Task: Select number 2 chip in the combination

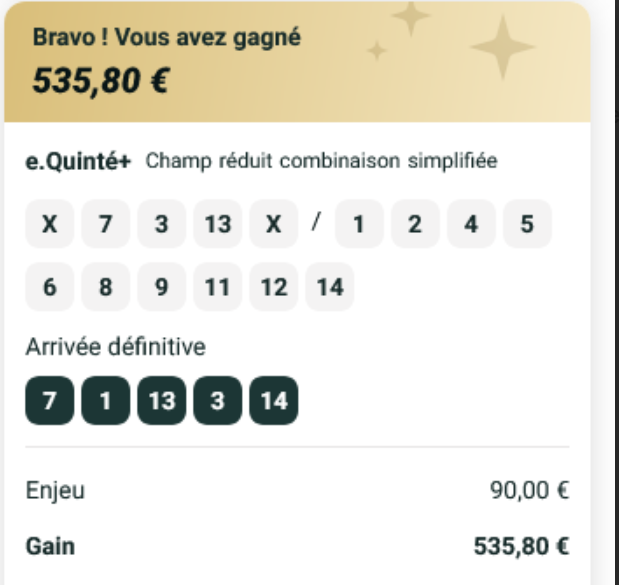Action: [414, 224]
